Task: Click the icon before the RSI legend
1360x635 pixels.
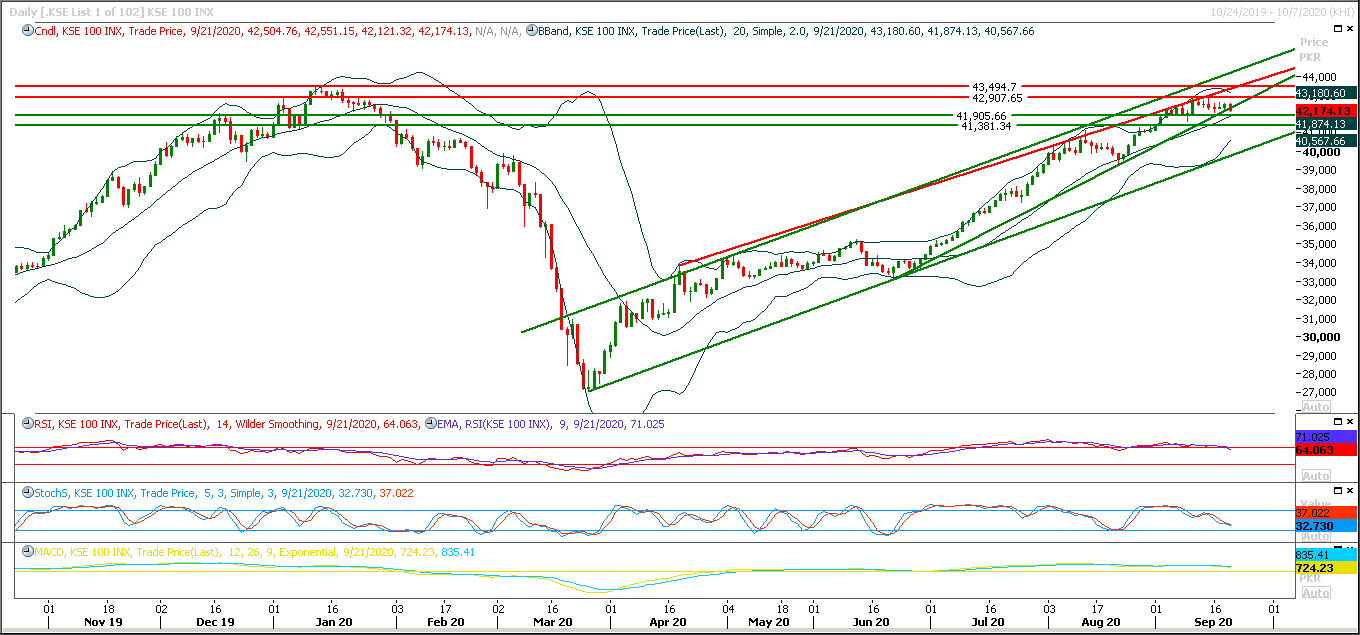Action: tap(28, 424)
